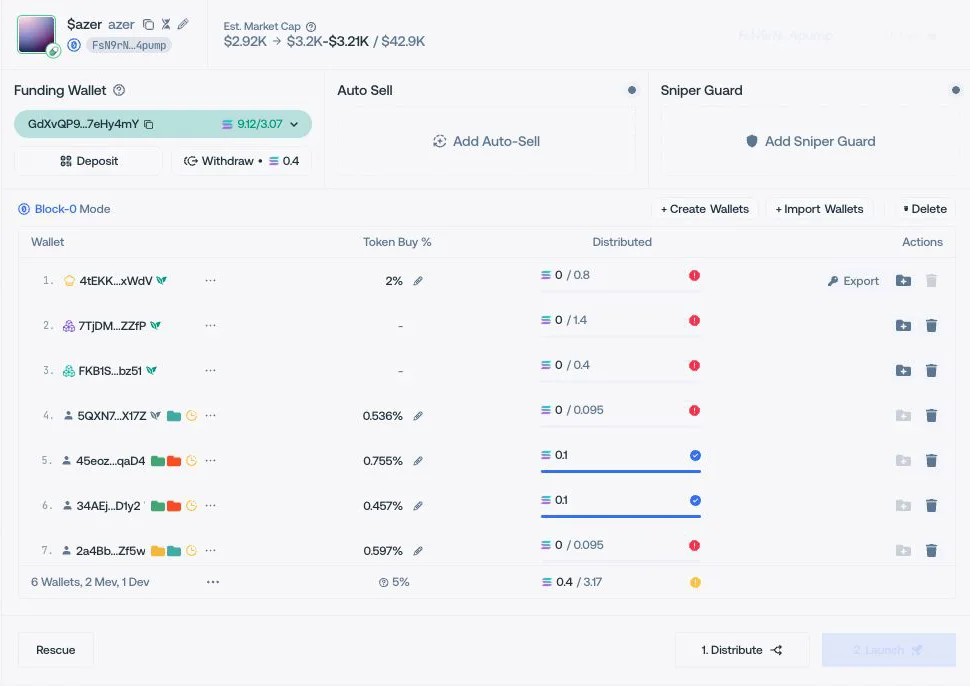Edit token details with pencil icon
Viewport: 970px width, 686px height.
tap(183, 24)
